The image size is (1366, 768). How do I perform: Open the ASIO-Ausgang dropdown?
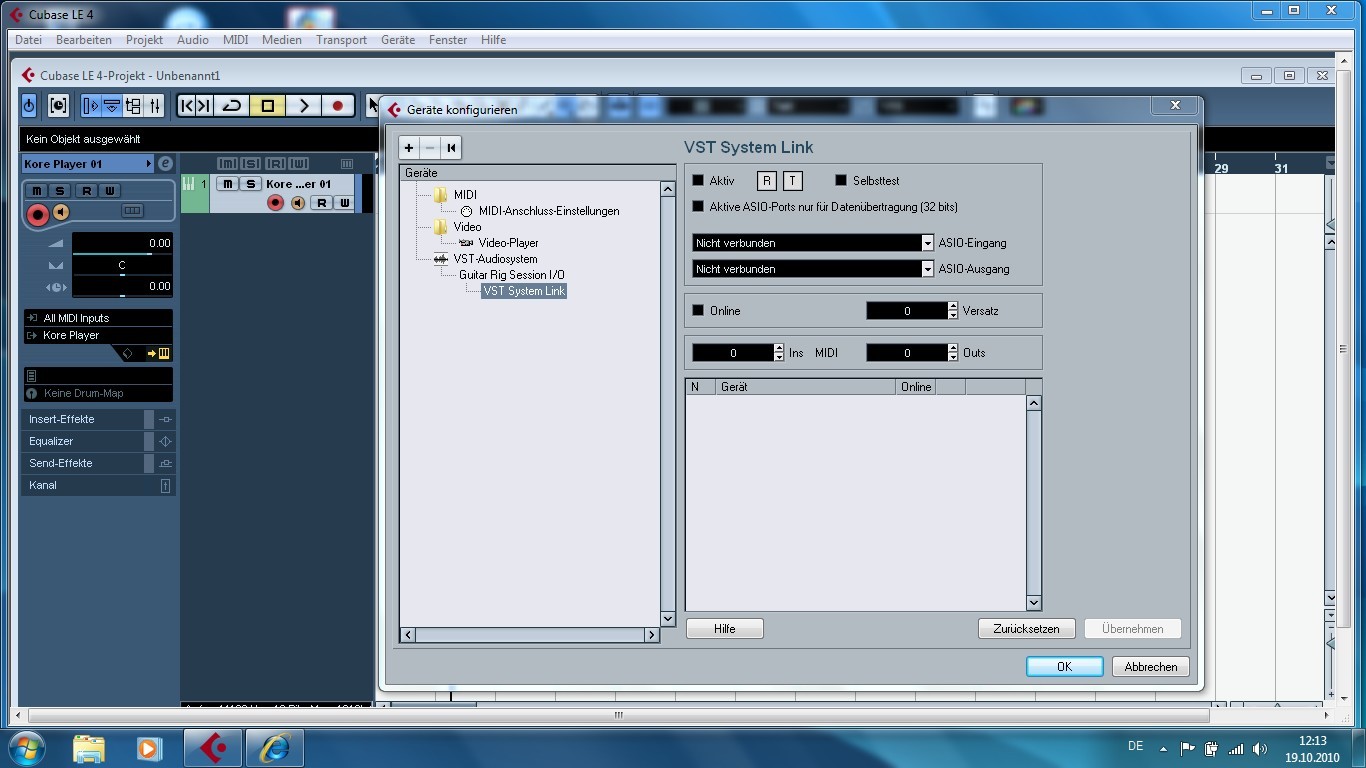coord(812,269)
